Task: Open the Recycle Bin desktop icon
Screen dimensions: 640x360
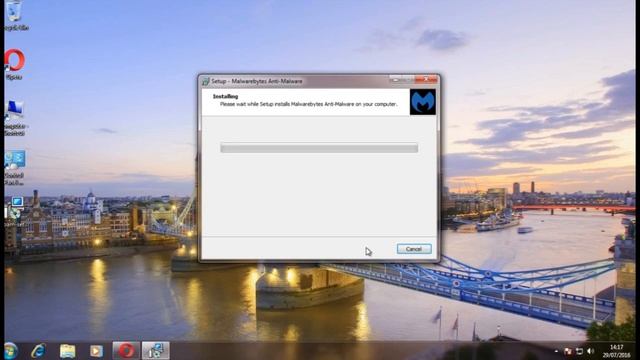Action: 15,15
